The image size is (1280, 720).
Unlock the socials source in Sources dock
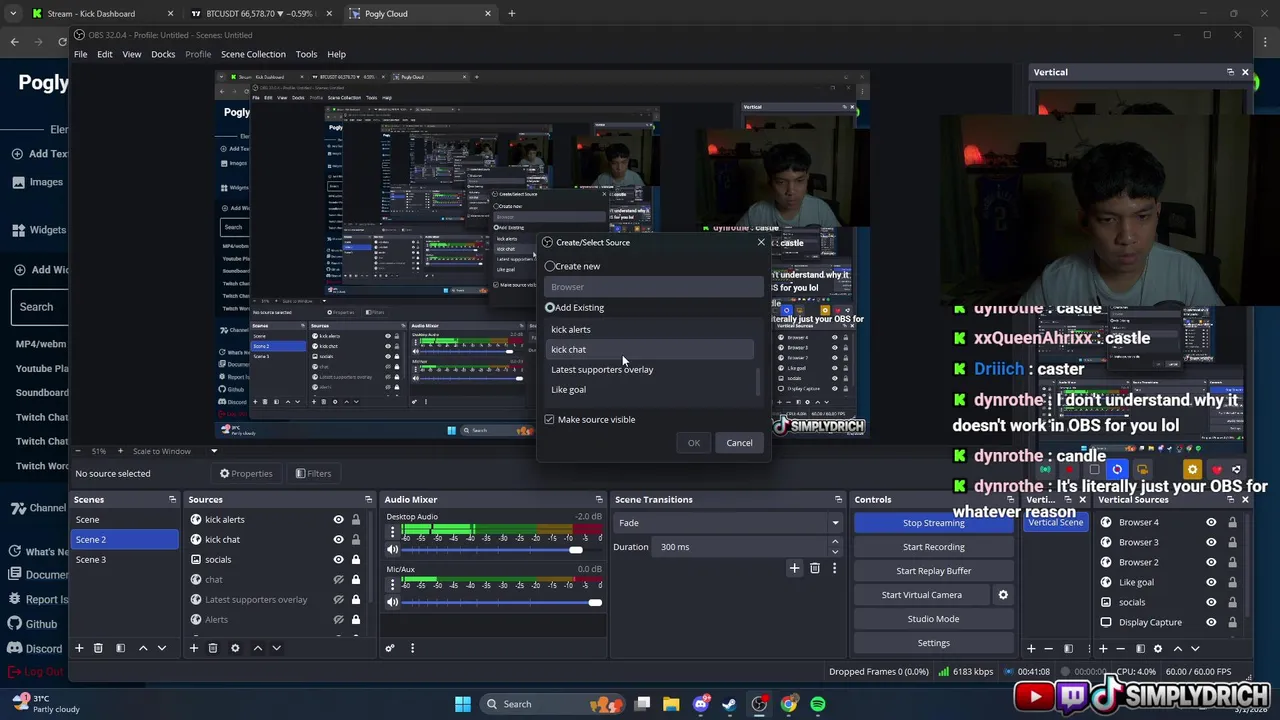(x=355, y=559)
